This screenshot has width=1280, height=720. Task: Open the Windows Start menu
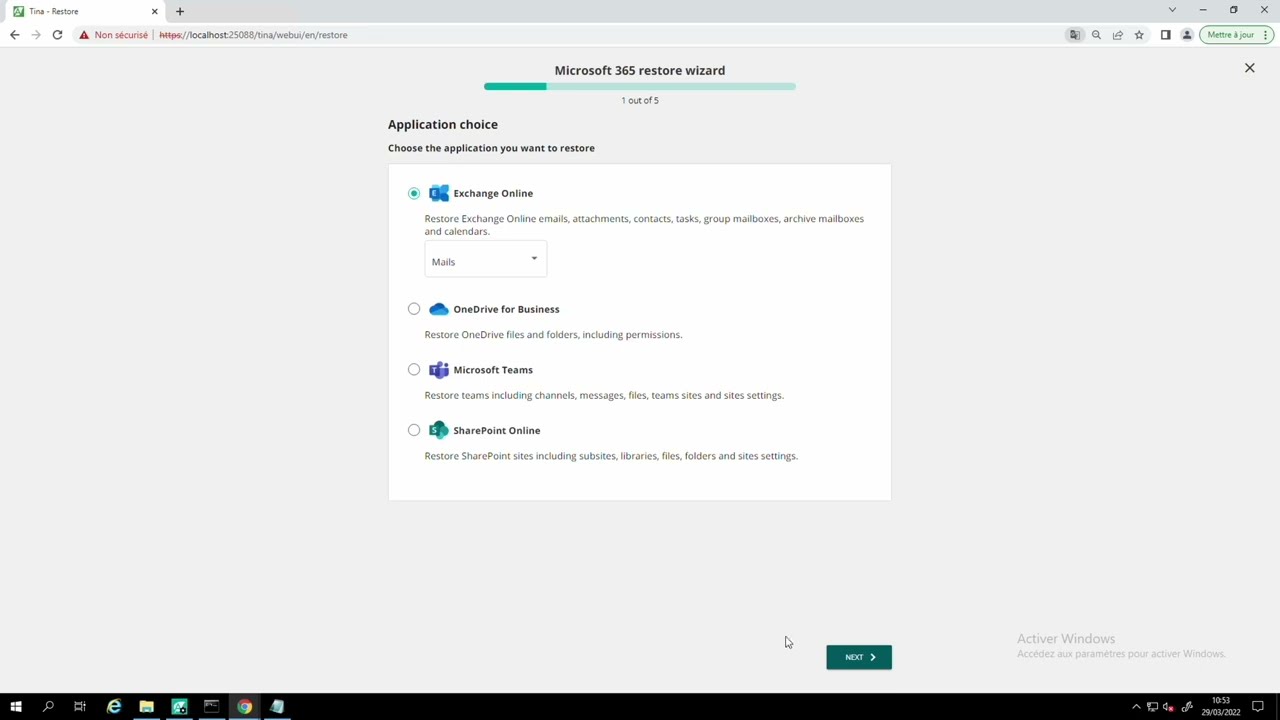pyautogui.click(x=16, y=707)
